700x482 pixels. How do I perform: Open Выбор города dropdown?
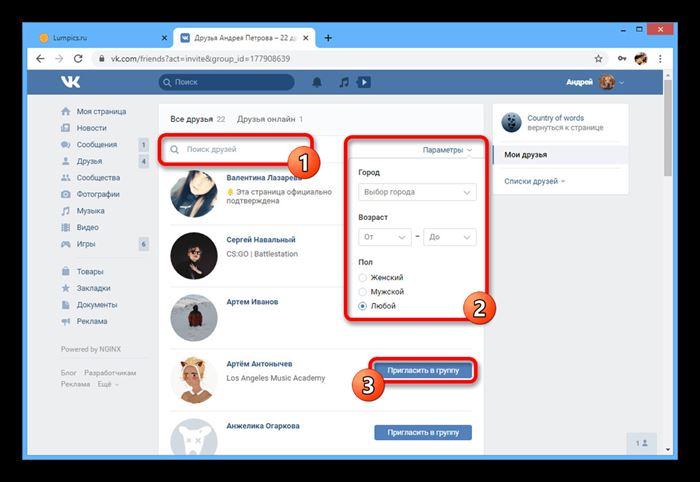coord(417,192)
